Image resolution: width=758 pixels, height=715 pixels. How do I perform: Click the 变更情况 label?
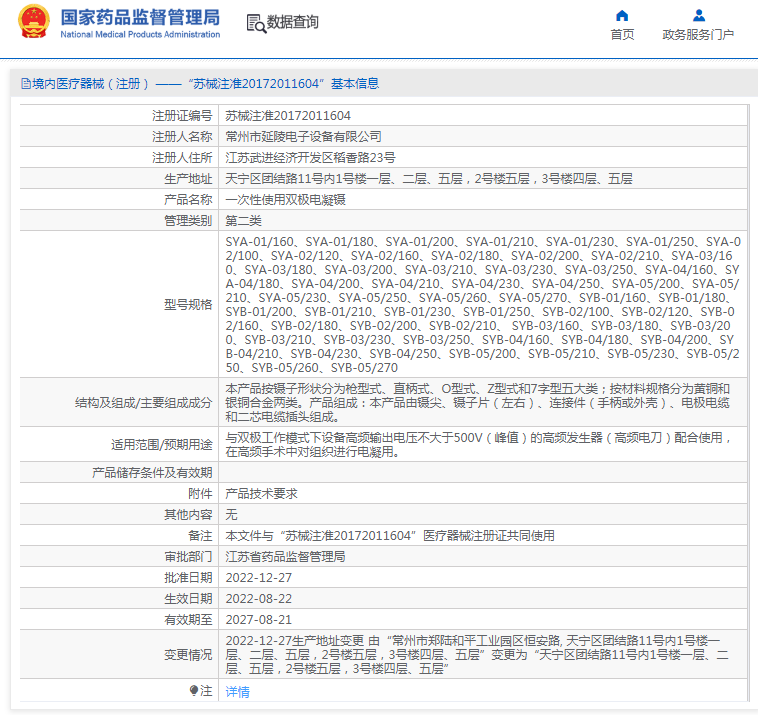point(188,655)
